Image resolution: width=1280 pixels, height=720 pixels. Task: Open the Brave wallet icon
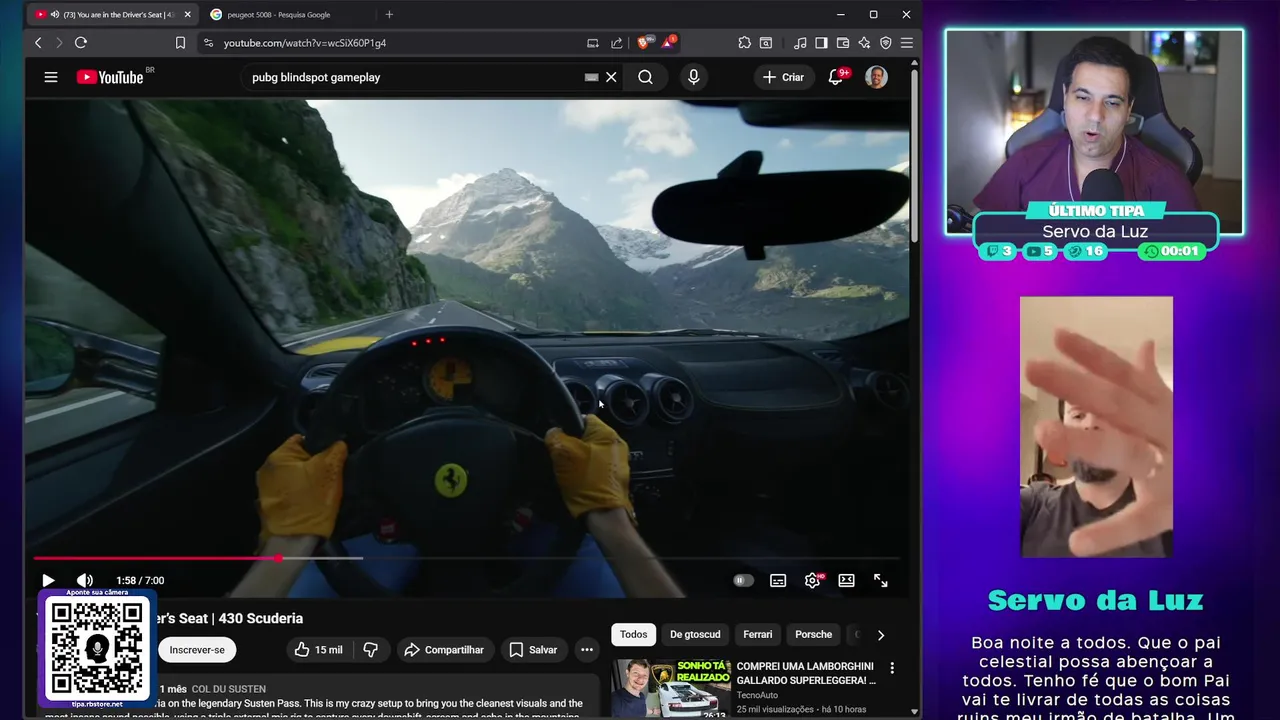(843, 43)
